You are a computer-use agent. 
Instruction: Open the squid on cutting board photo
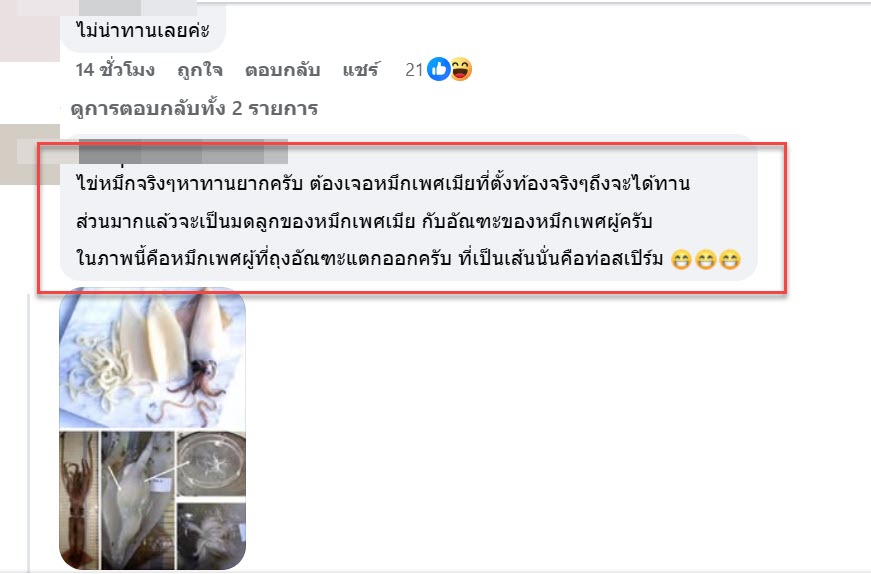pos(152,358)
